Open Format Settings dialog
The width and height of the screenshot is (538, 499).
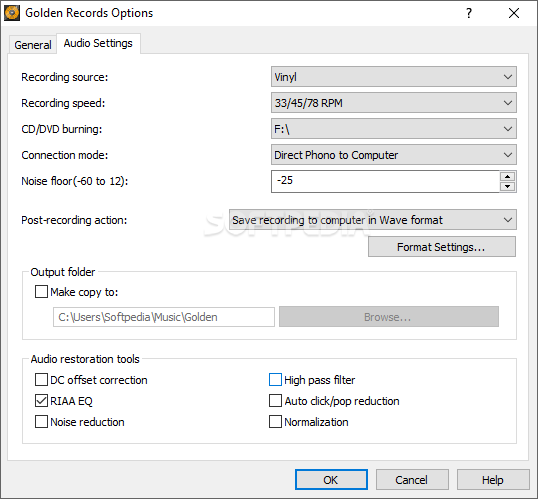[x=442, y=247]
